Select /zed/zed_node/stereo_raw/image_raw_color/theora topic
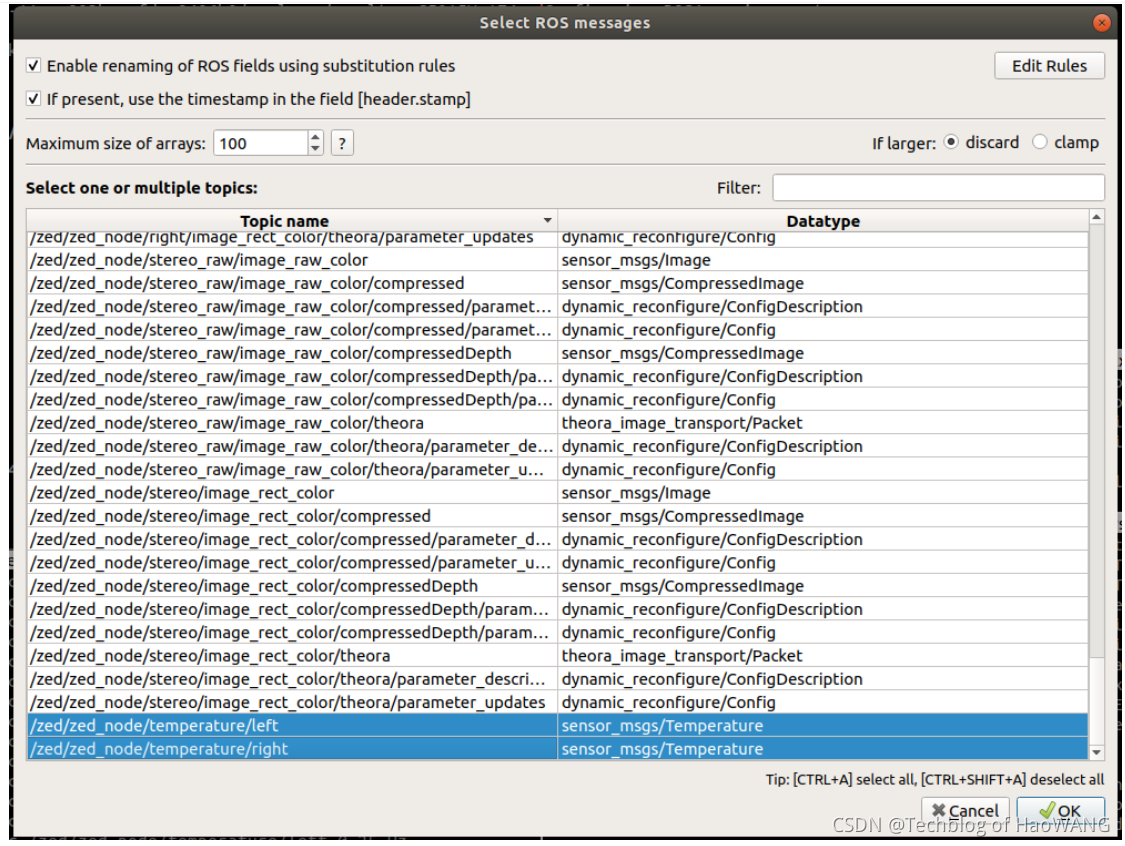 click(x=292, y=423)
